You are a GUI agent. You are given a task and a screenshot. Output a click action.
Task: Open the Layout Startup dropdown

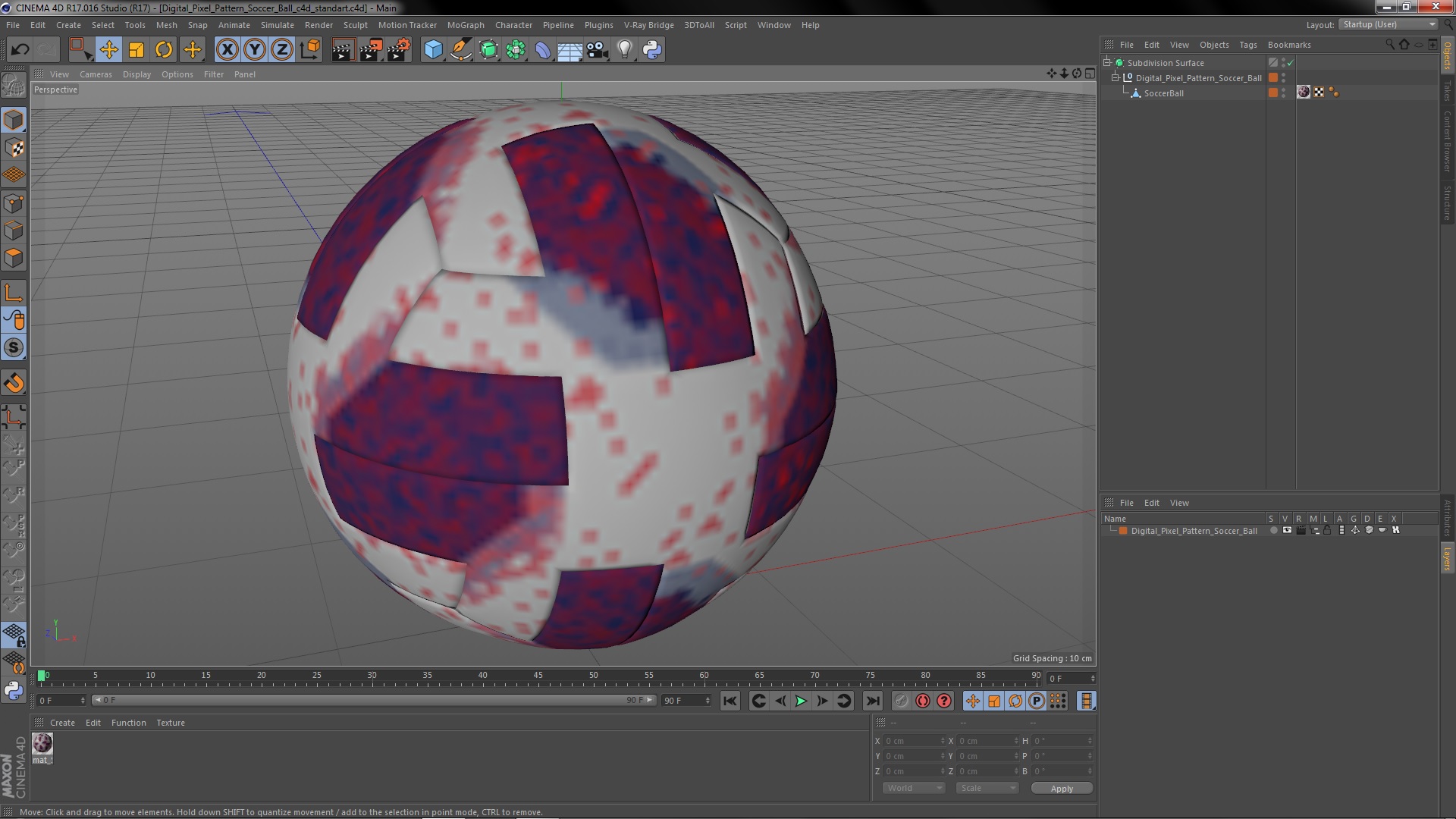(x=1389, y=24)
